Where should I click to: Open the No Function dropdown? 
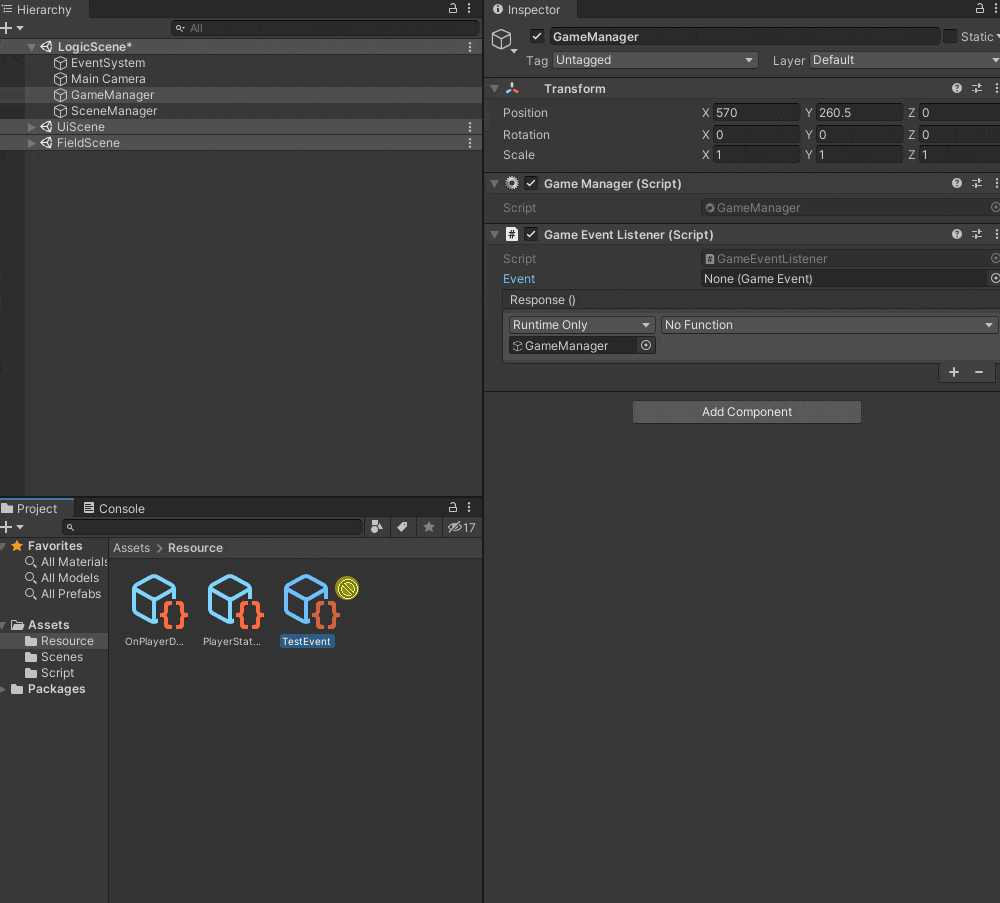(829, 325)
